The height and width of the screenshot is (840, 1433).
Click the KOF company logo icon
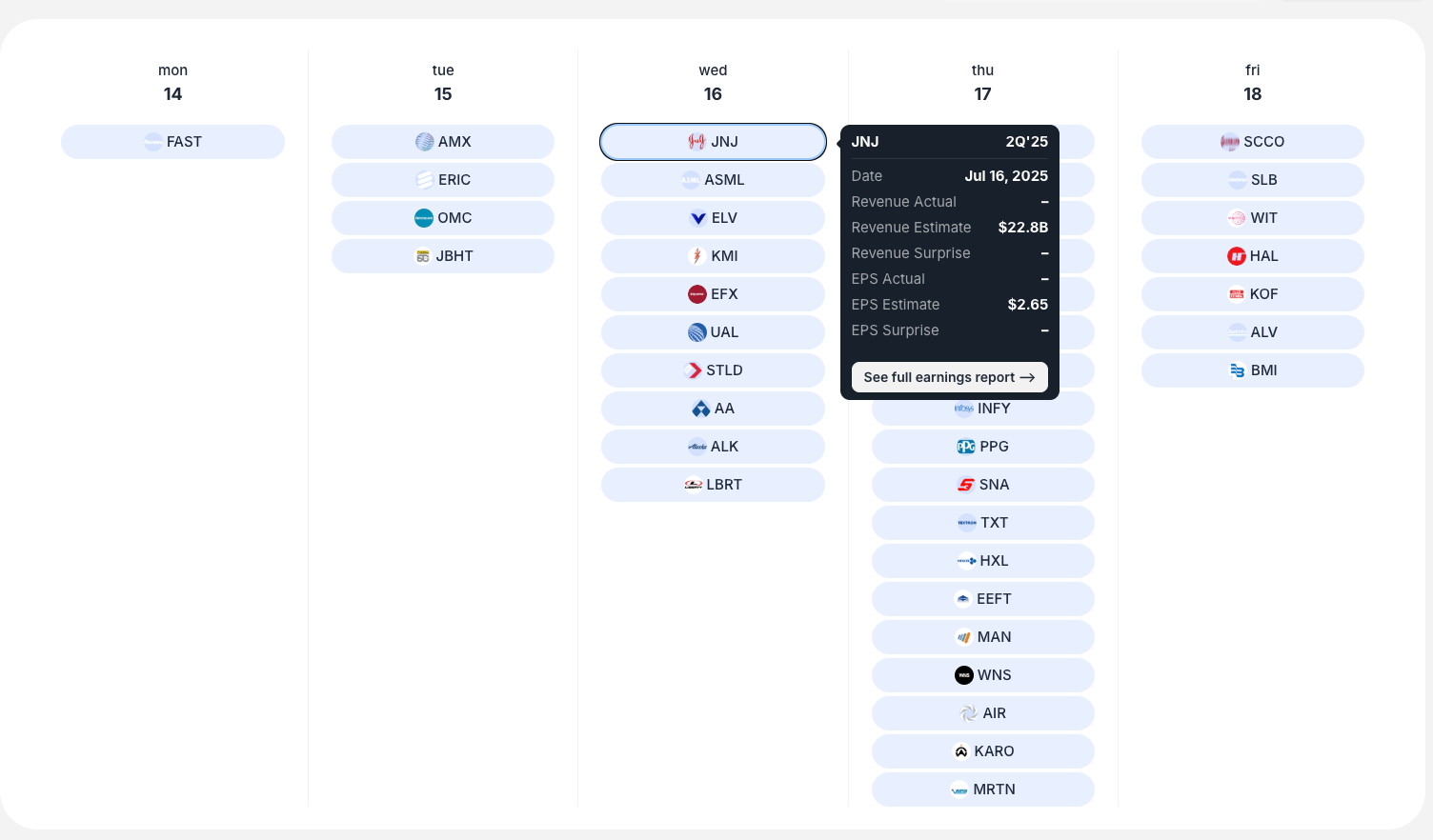tap(1237, 294)
